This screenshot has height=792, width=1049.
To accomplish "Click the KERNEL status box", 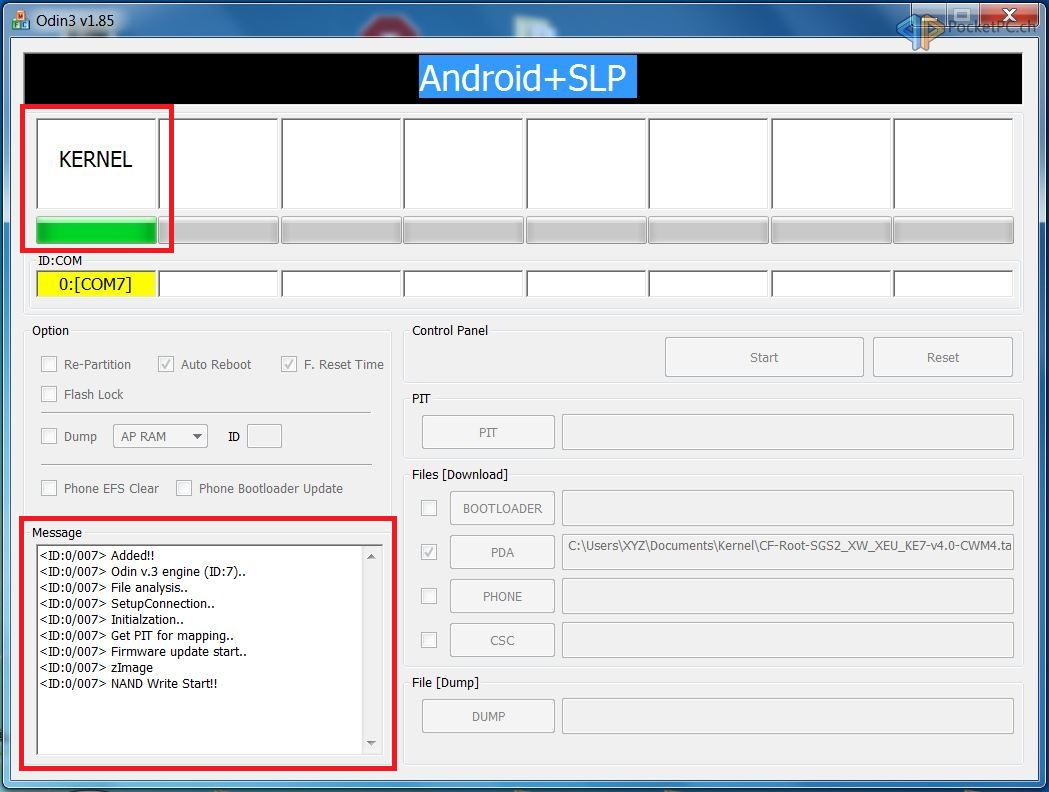I will [96, 163].
